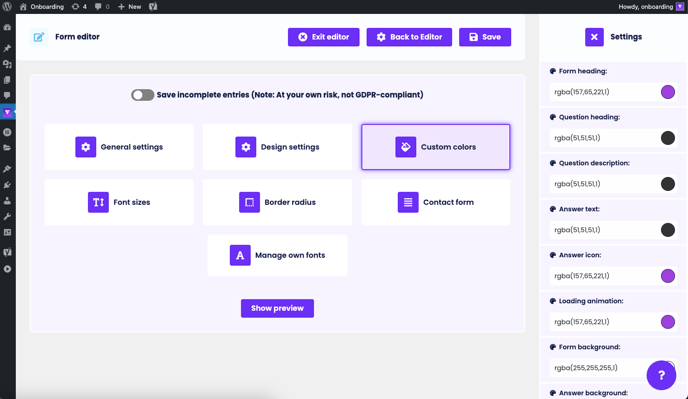Open Posts pin icon in sidebar
688x399 pixels.
coord(7,48)
